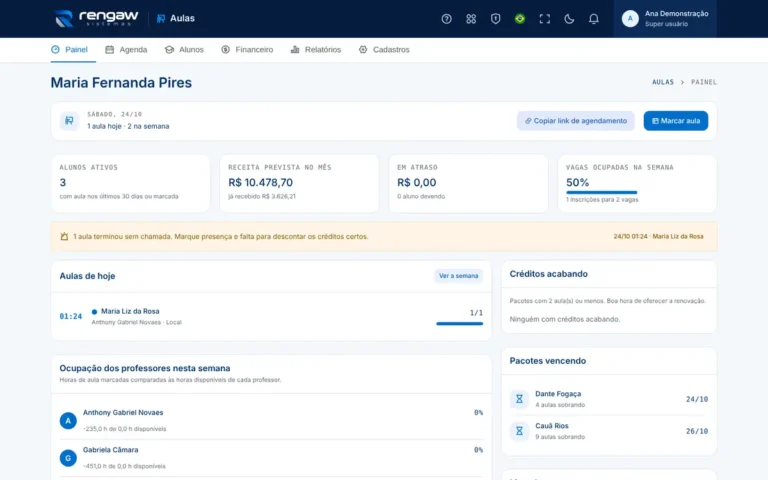
Task: Click the 26/10 date for Cauã Rios
Action: [696, 431]
